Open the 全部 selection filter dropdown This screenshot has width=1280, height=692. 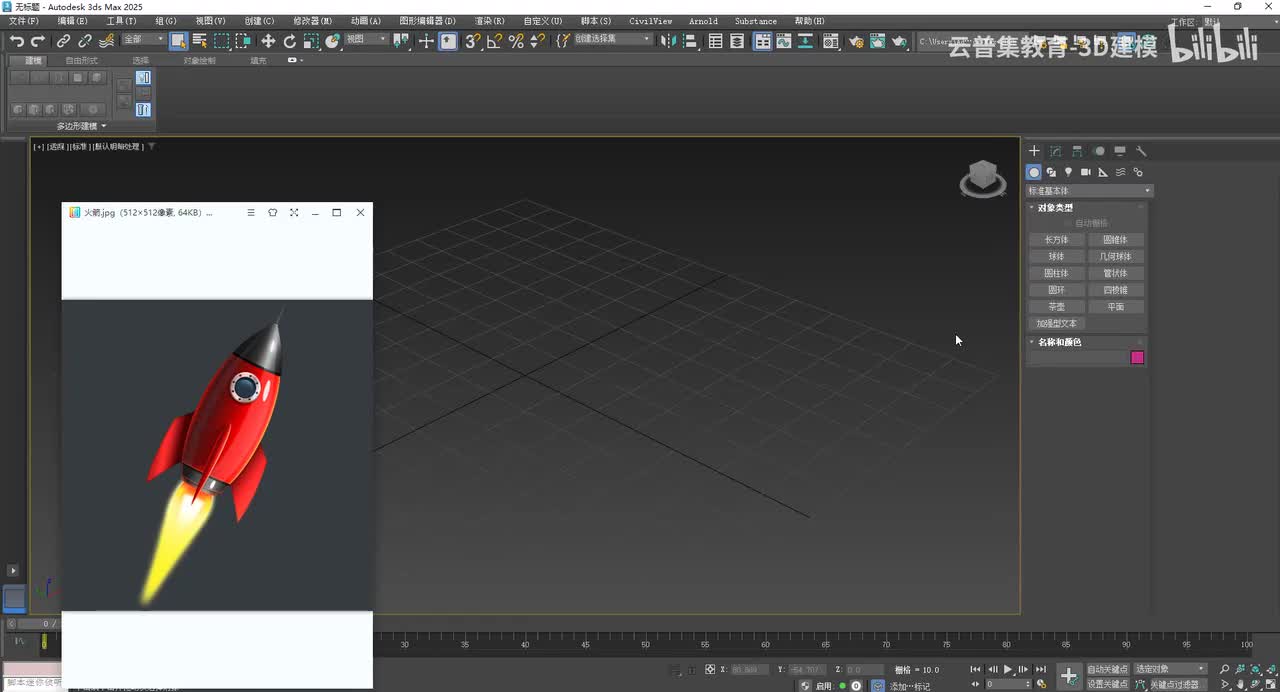tap(143, 39)
